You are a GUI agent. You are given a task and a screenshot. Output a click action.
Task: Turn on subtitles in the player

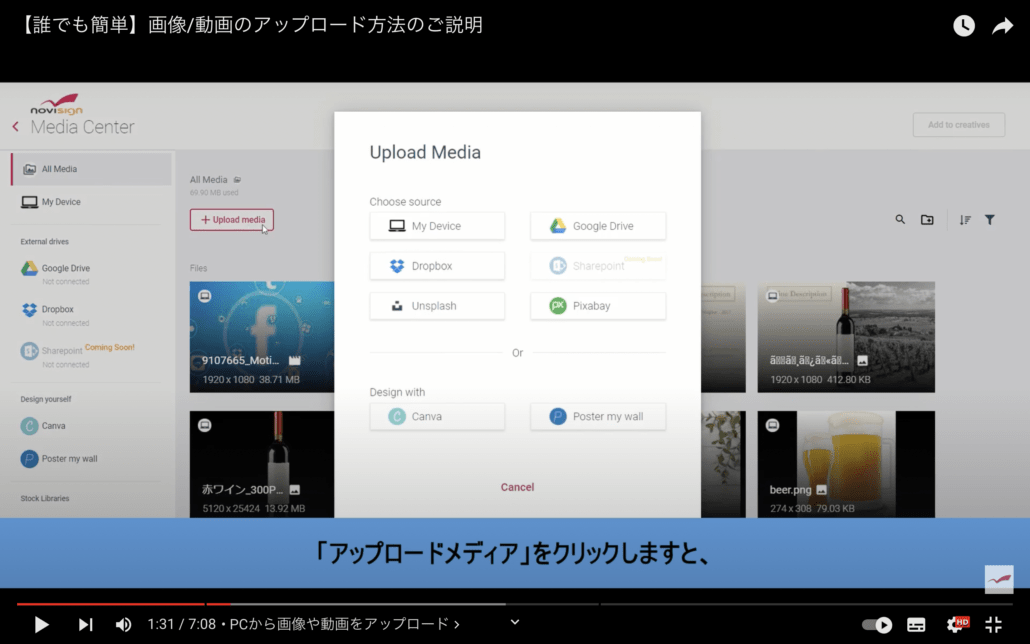tap(916, 624)
